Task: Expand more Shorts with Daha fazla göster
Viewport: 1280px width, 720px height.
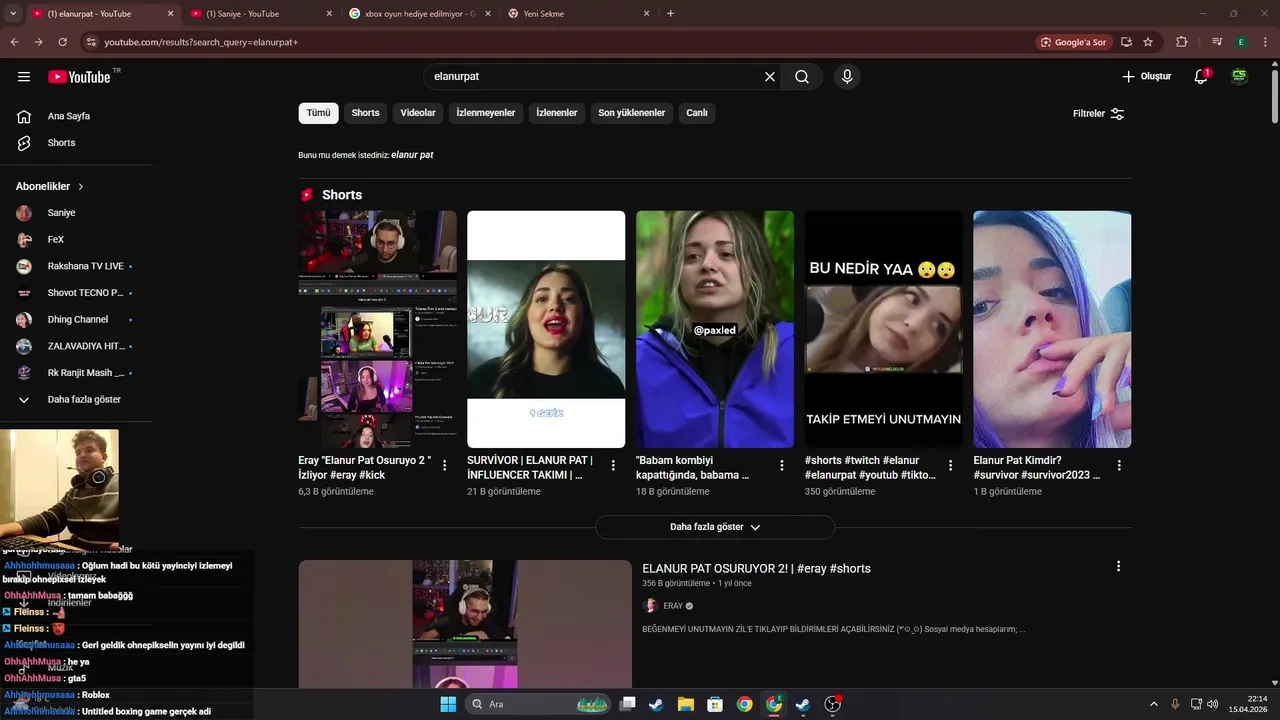Action: pyautogui.click(x=715, y=527)
